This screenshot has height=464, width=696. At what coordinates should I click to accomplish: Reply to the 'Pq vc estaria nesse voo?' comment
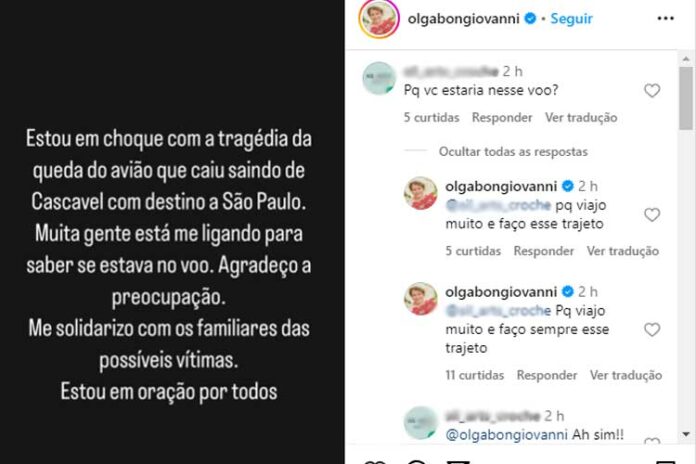tap(502, 118)
